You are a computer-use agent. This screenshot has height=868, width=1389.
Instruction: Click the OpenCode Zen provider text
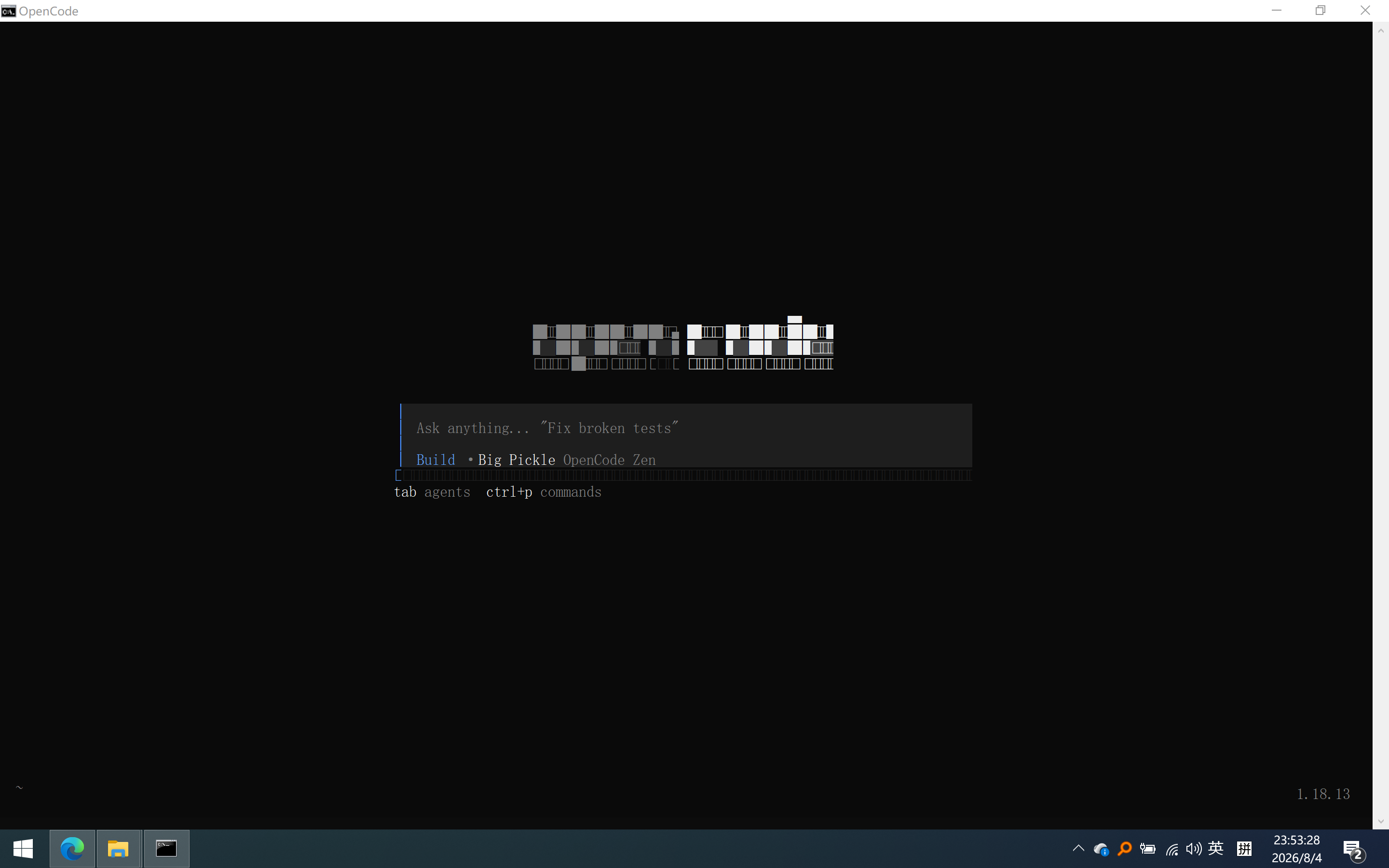click(x=609, y=460)
